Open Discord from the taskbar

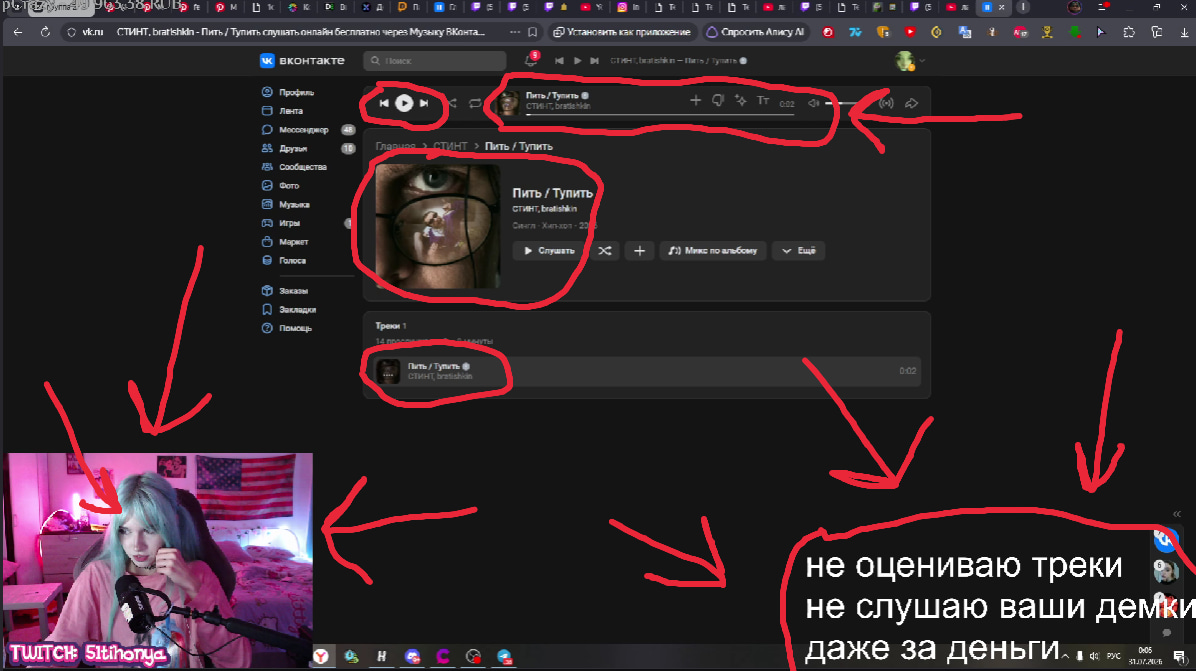[x=413, y=656]
